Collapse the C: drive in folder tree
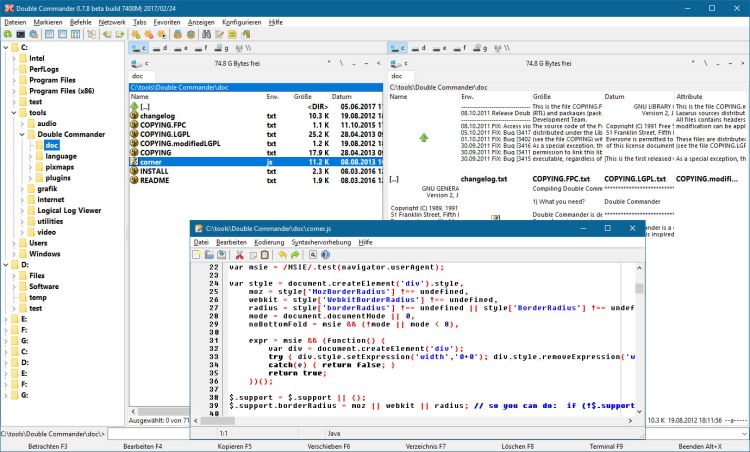The image size is (750, 452). (x=6, y=47)
